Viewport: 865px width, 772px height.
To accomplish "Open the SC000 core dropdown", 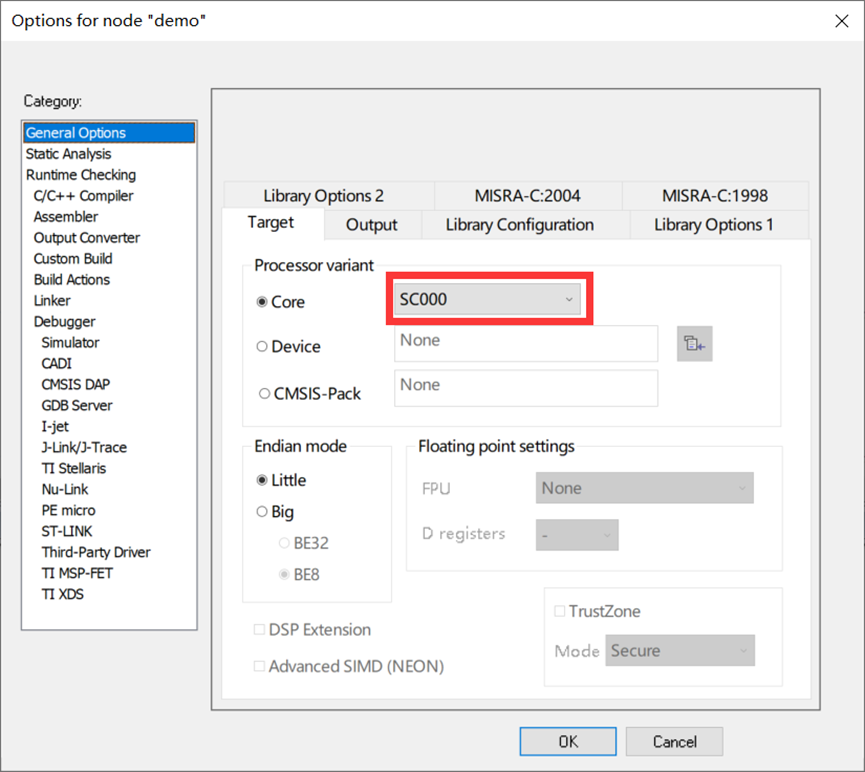I will coord(487,299).
